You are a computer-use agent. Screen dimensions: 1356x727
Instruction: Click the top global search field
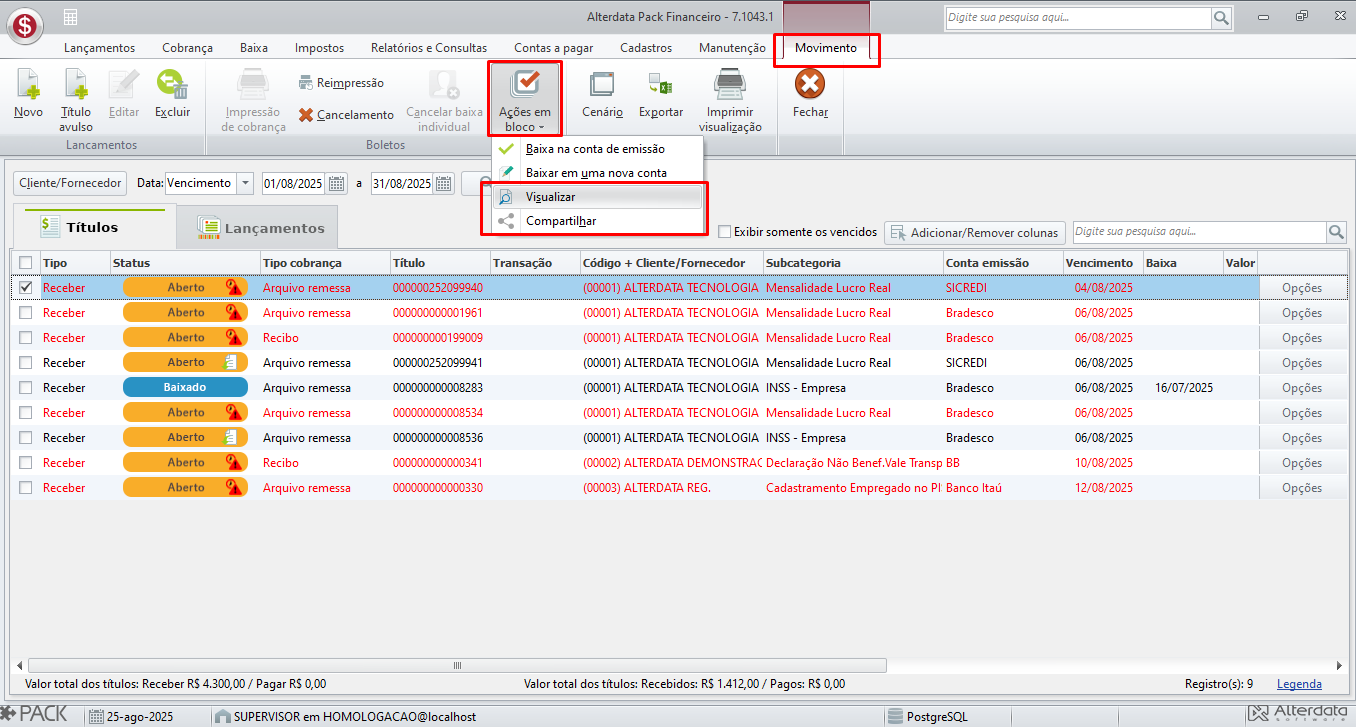(1077, 18)
